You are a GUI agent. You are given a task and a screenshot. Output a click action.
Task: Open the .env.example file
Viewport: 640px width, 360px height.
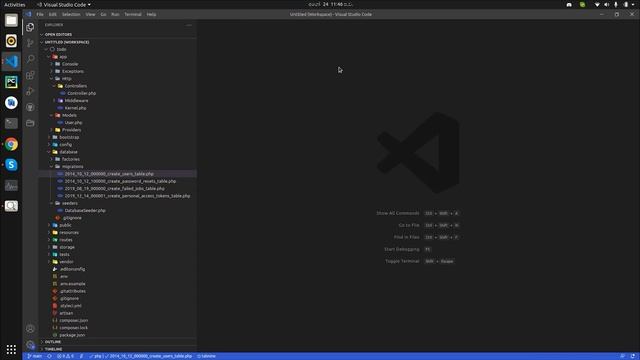(x=72, y=284)
